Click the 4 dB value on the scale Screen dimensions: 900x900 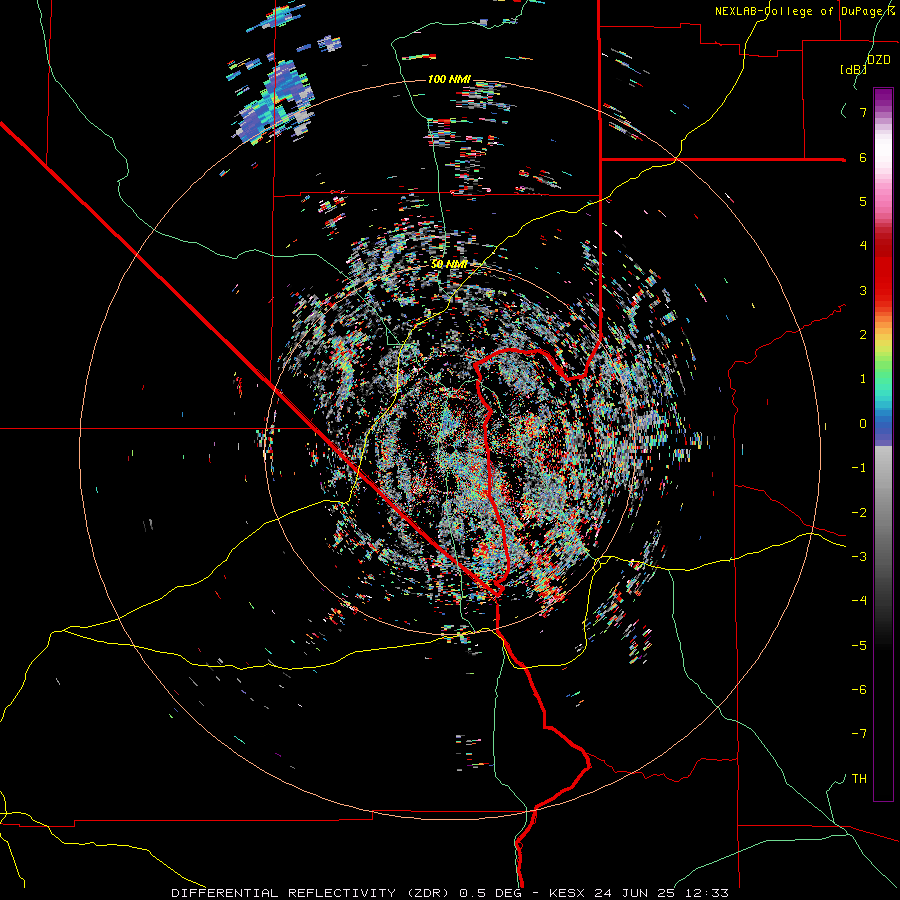pyautogui.click(x=863, y=246)
